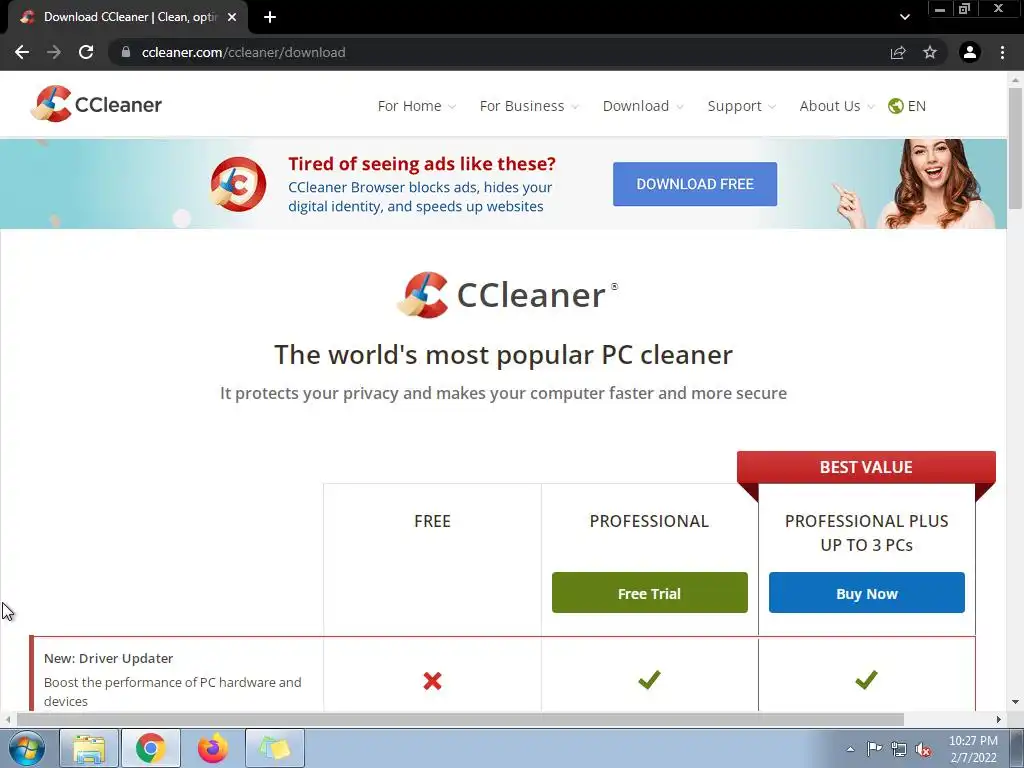Click the globe language icon
The height and width of the screenshot is (768, 1024).
(x=895, y=106)
